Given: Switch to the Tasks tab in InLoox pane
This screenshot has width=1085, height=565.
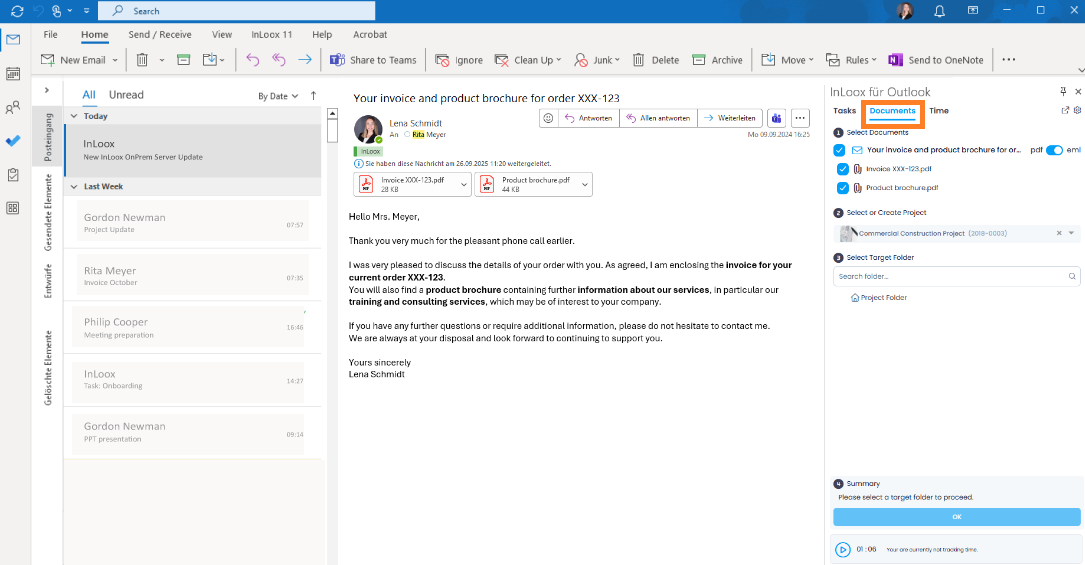Looking at the screenshot, I should pyautogui.click(x=844, y=111).
